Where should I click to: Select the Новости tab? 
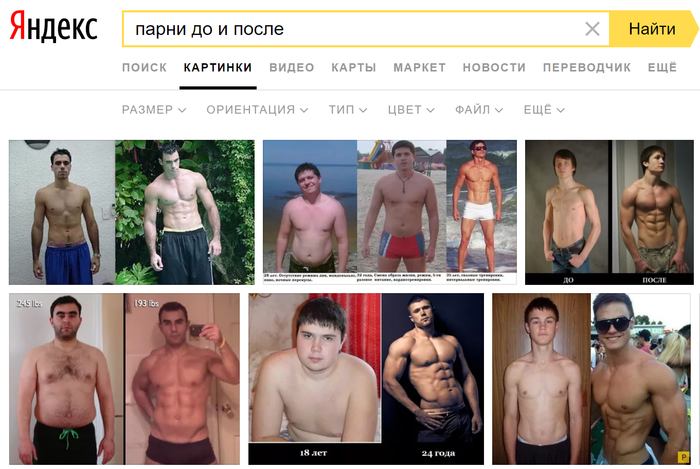[494, 67]
